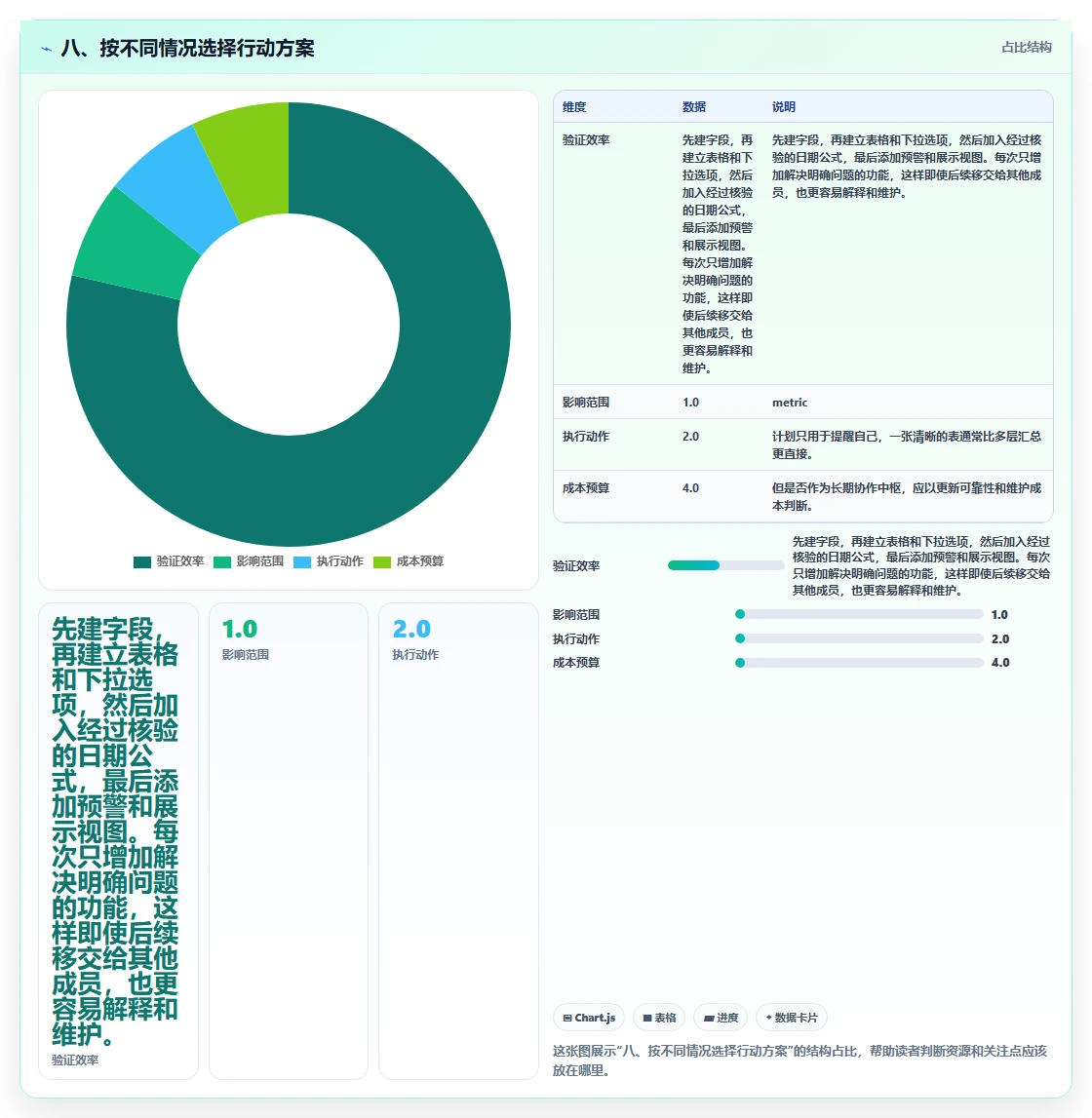Click the 验证效率 label under large card
1092x1118 pixels.
point(75,1060)
